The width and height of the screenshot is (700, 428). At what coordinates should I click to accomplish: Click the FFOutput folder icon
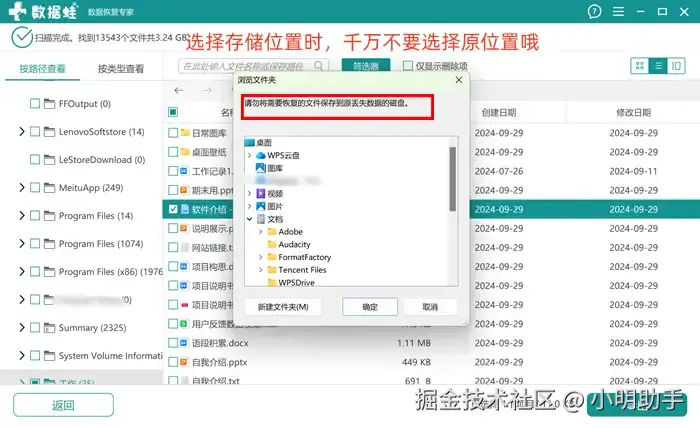click(x=50, y=104)
